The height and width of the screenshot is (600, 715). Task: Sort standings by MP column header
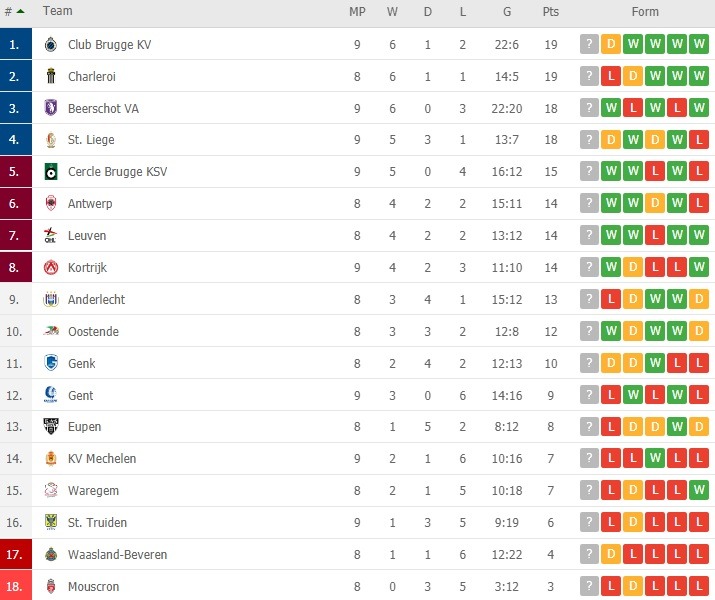357,12
